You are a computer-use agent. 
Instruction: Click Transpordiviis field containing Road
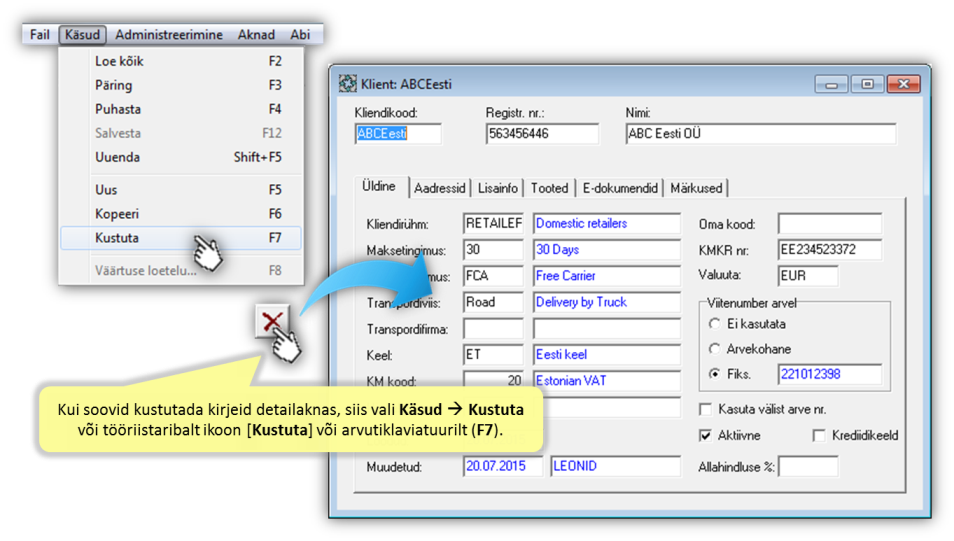coord(493,302)
